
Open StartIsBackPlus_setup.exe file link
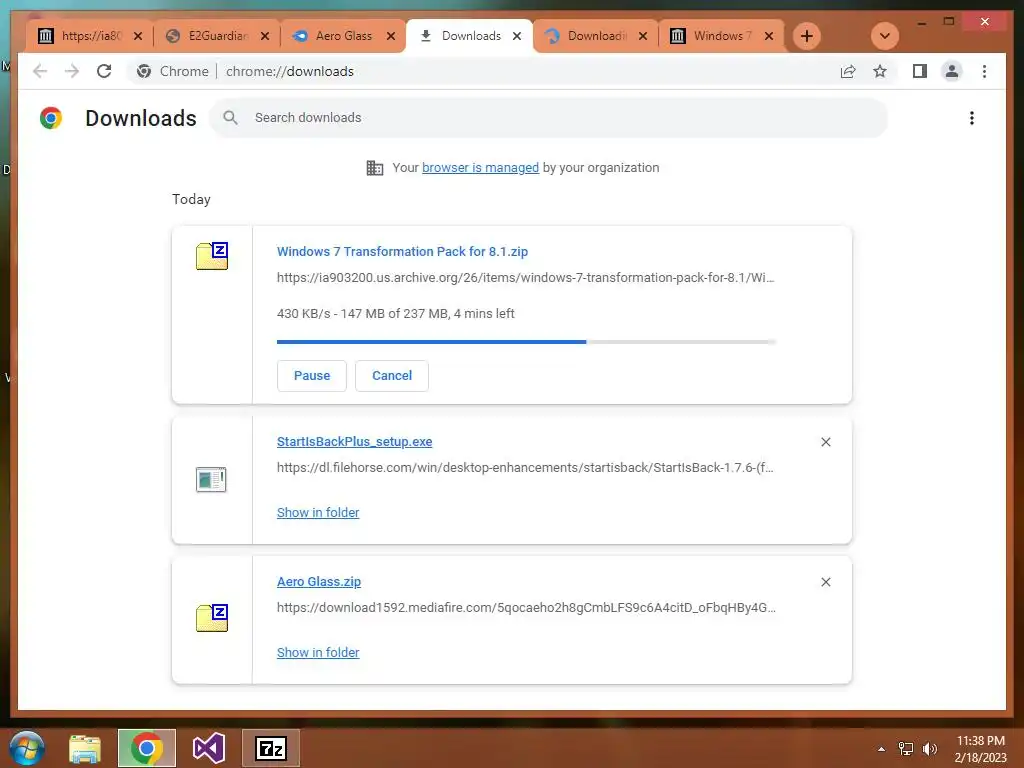point(355,442)
